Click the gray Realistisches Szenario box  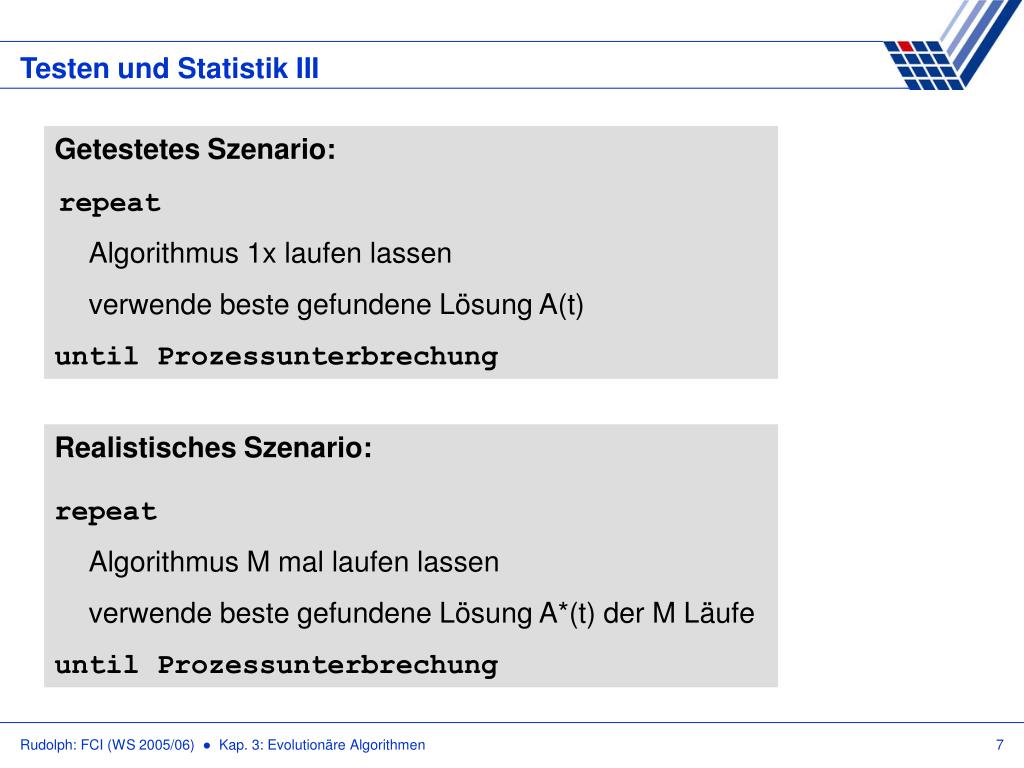(411, 556)
